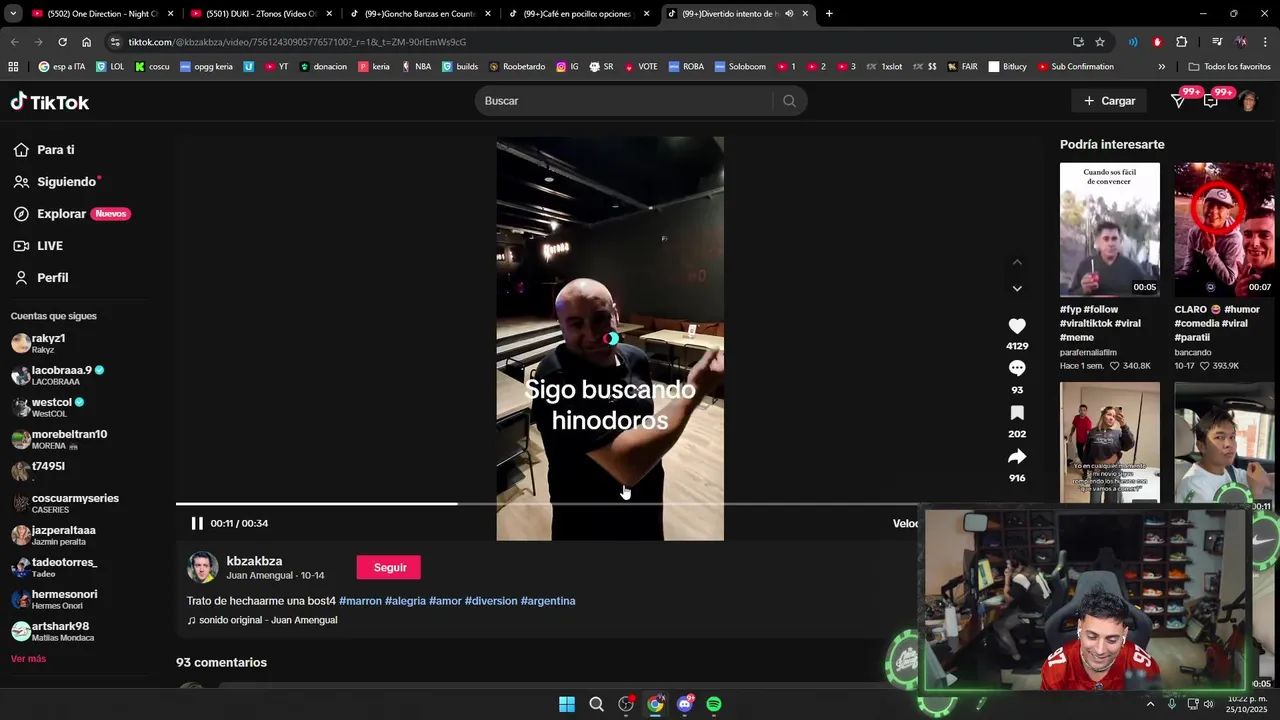Like the video with heart icon
The image size is (1280, 720).
(1017, 326)
